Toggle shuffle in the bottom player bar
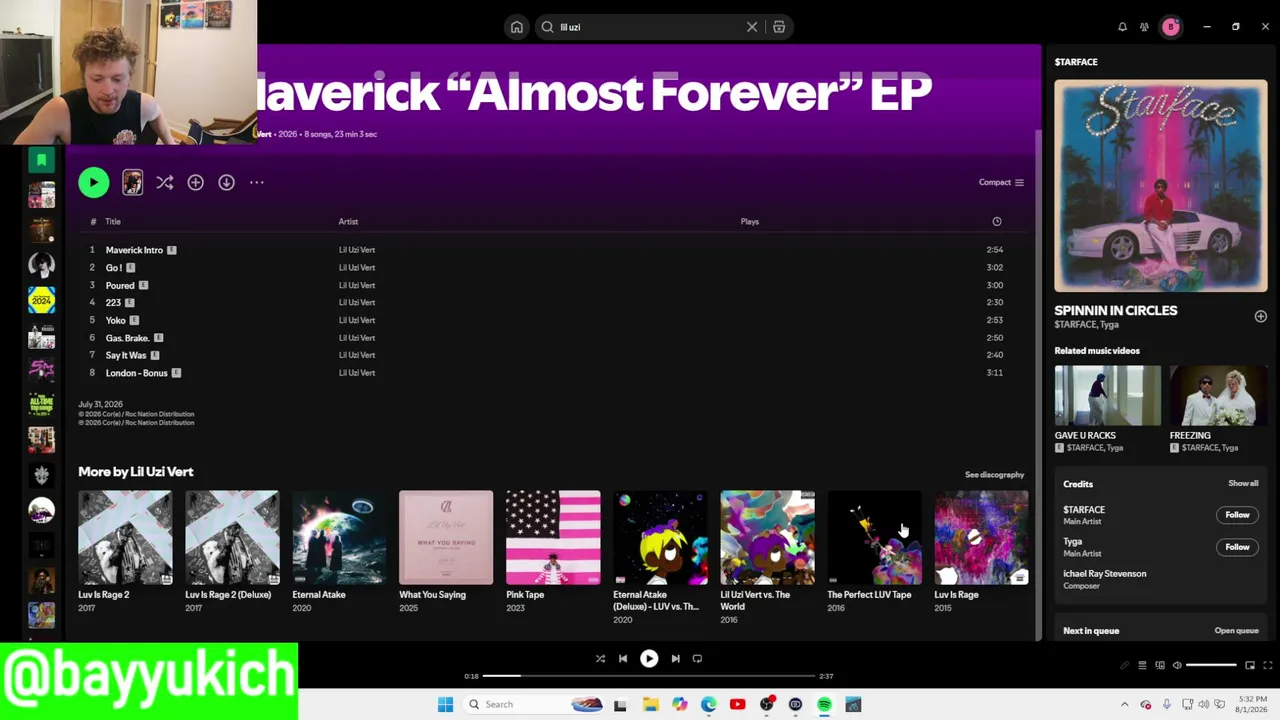 click(x=600, y=658)
